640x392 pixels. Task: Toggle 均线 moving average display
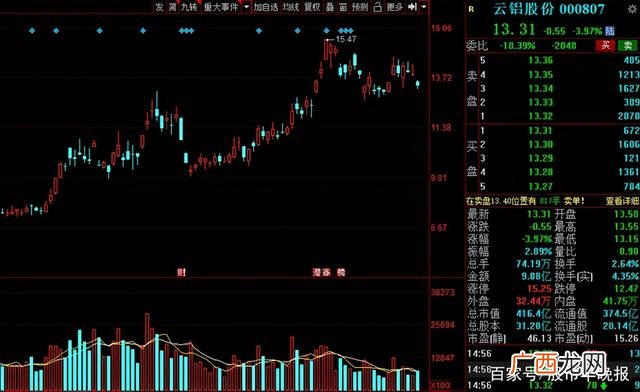click(x=291, y=7)
